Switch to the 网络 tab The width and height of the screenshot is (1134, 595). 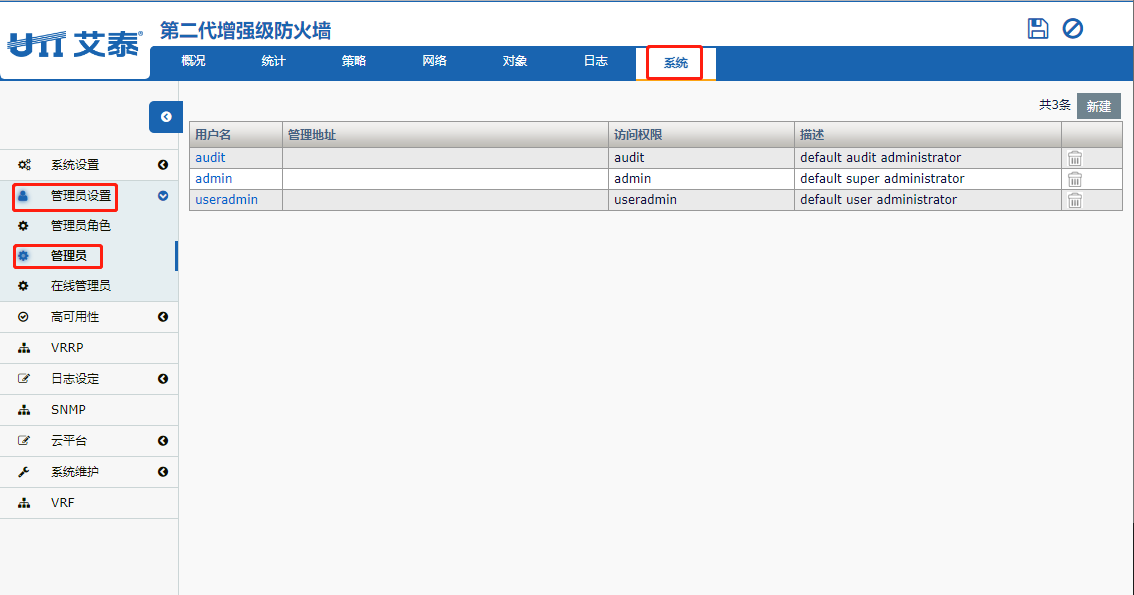point(435,61)
